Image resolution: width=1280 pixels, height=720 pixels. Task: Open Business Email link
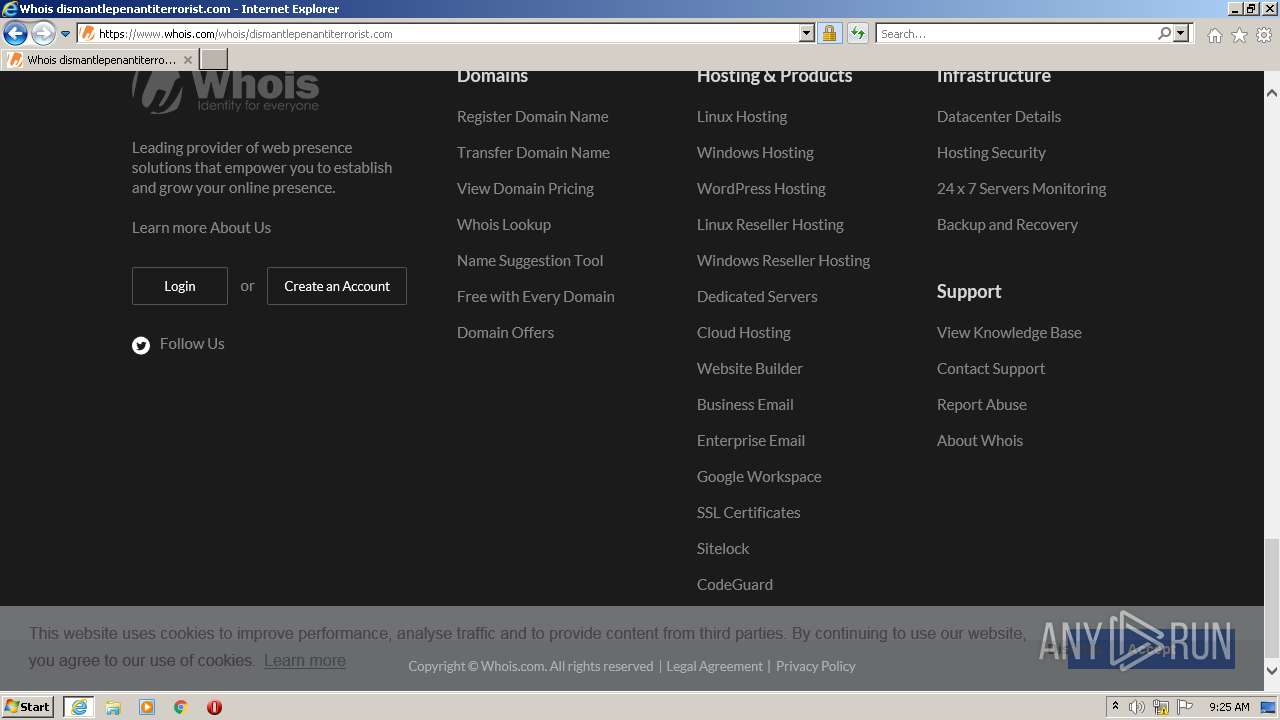(745, 405)
